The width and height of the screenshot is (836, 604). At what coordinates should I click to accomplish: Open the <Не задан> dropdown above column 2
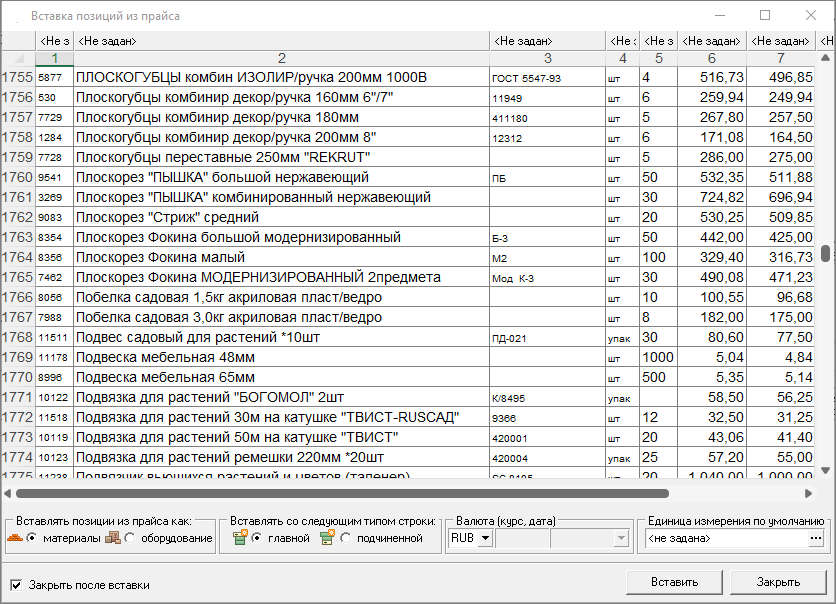pyautogui.click(x=281, y=41)
